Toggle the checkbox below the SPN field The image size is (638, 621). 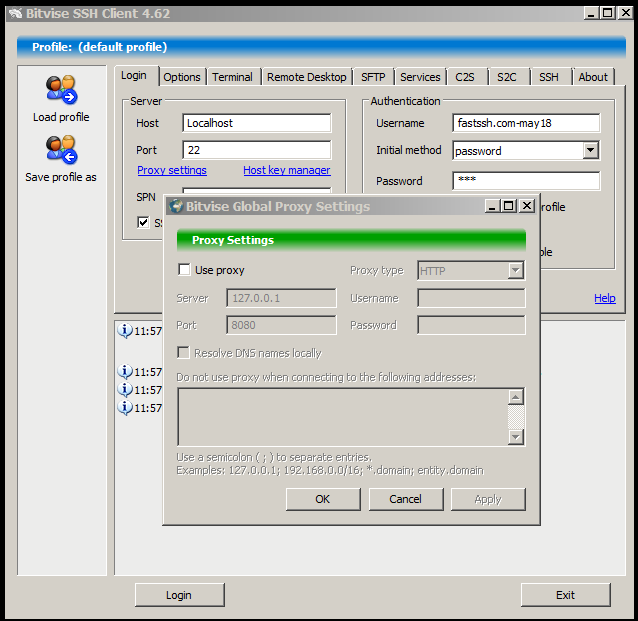click(143, 222)
